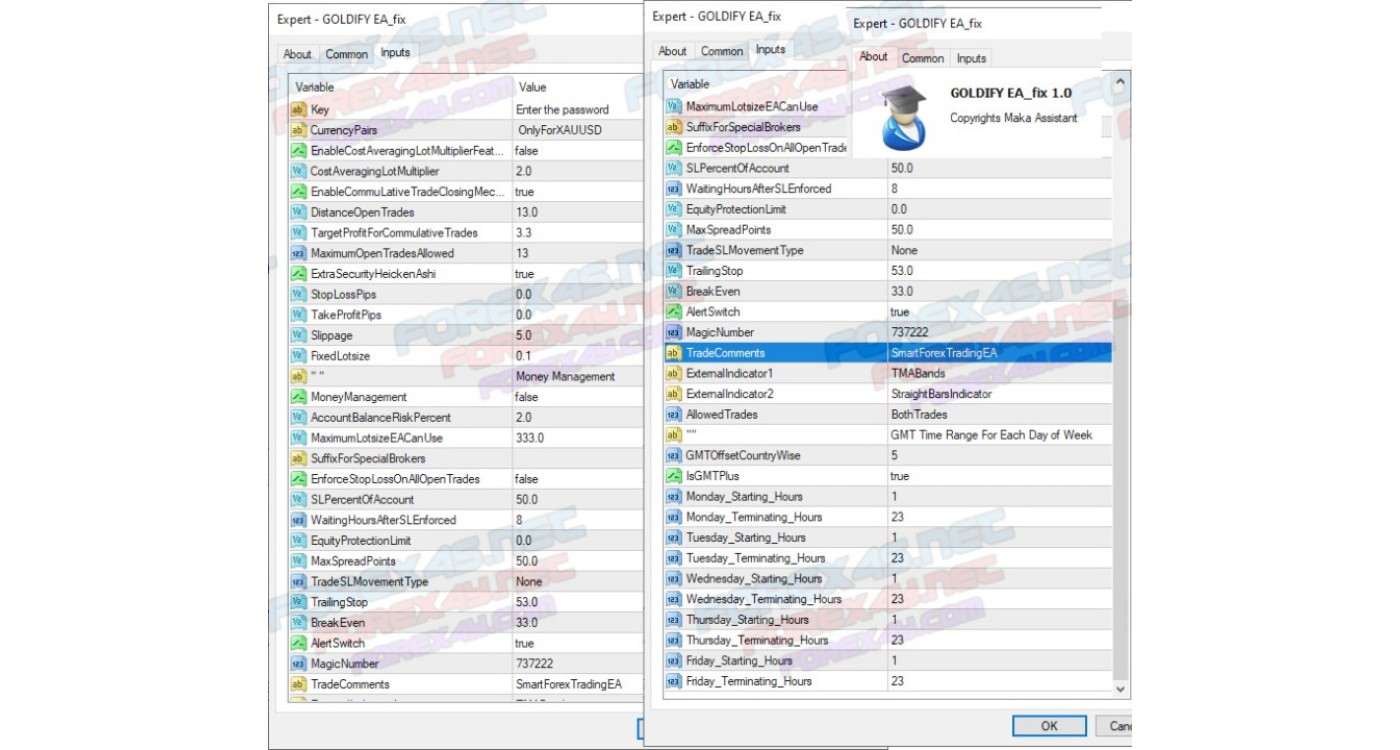Screen dimensions: 1400x750
Task: Click the ExternalIndicator1 string icon
Action: click(673, 373)
